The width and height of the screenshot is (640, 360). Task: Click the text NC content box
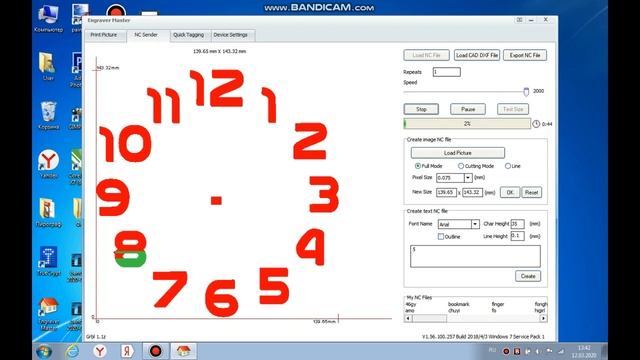[475, 256]
